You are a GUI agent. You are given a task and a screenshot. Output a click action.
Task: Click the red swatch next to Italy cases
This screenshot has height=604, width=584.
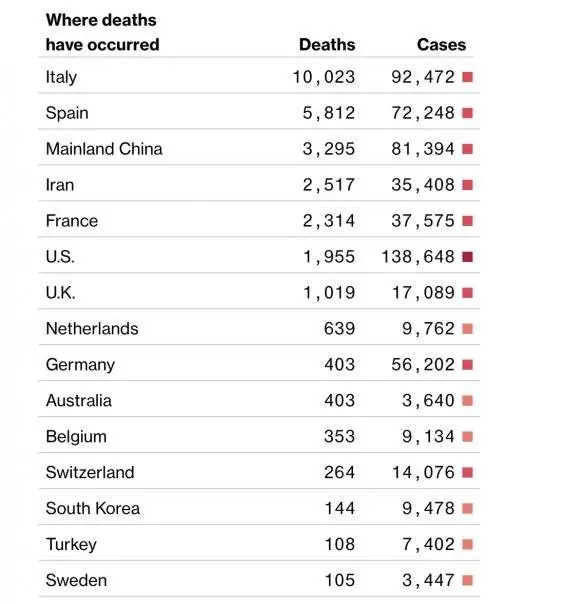(x=467, y=77)
